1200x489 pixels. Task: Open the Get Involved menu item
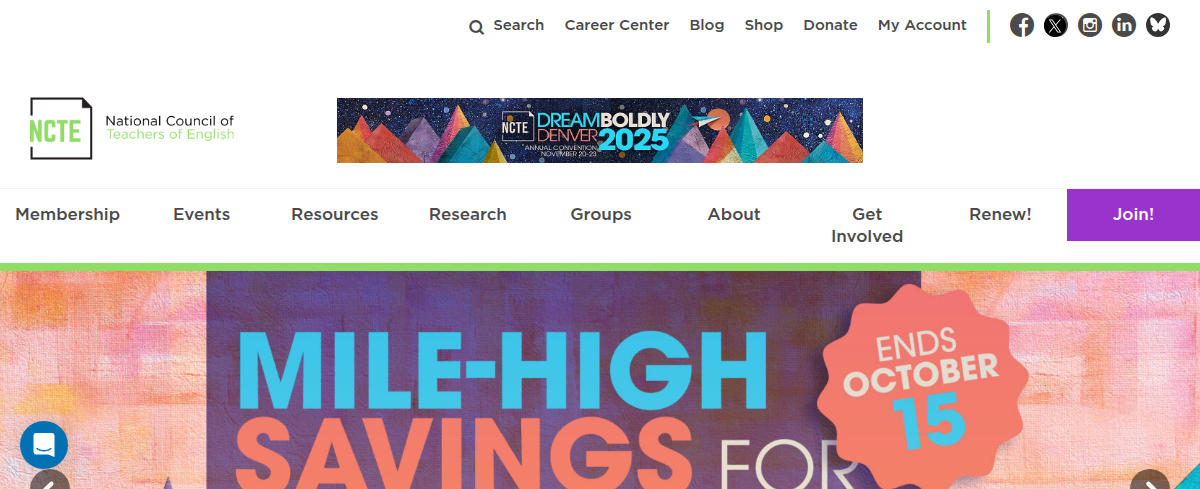click(x=867, y=225)
